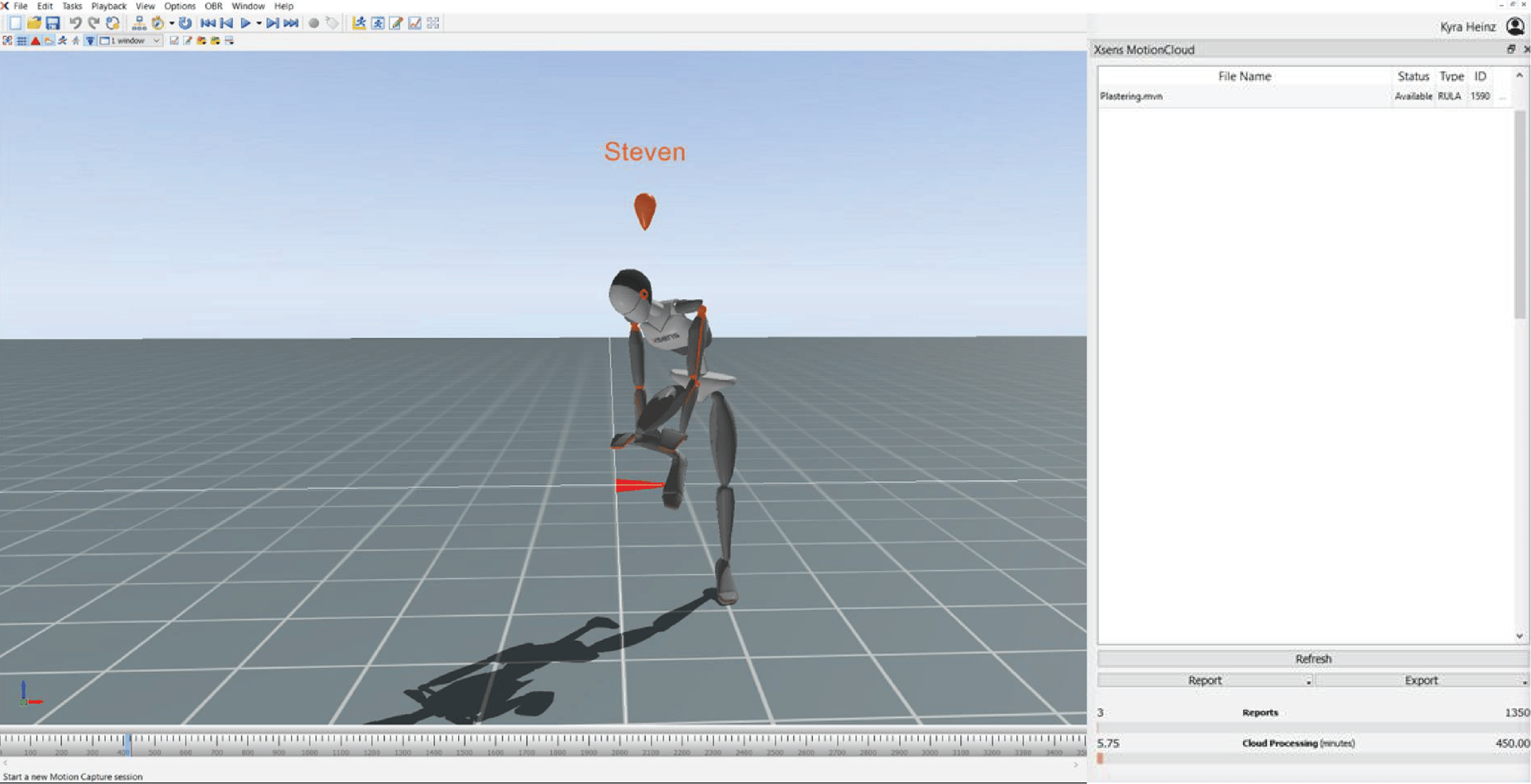This screenshot has height=784, width=1531.
Task: Open the Playback menu
Action: point(109,6)
